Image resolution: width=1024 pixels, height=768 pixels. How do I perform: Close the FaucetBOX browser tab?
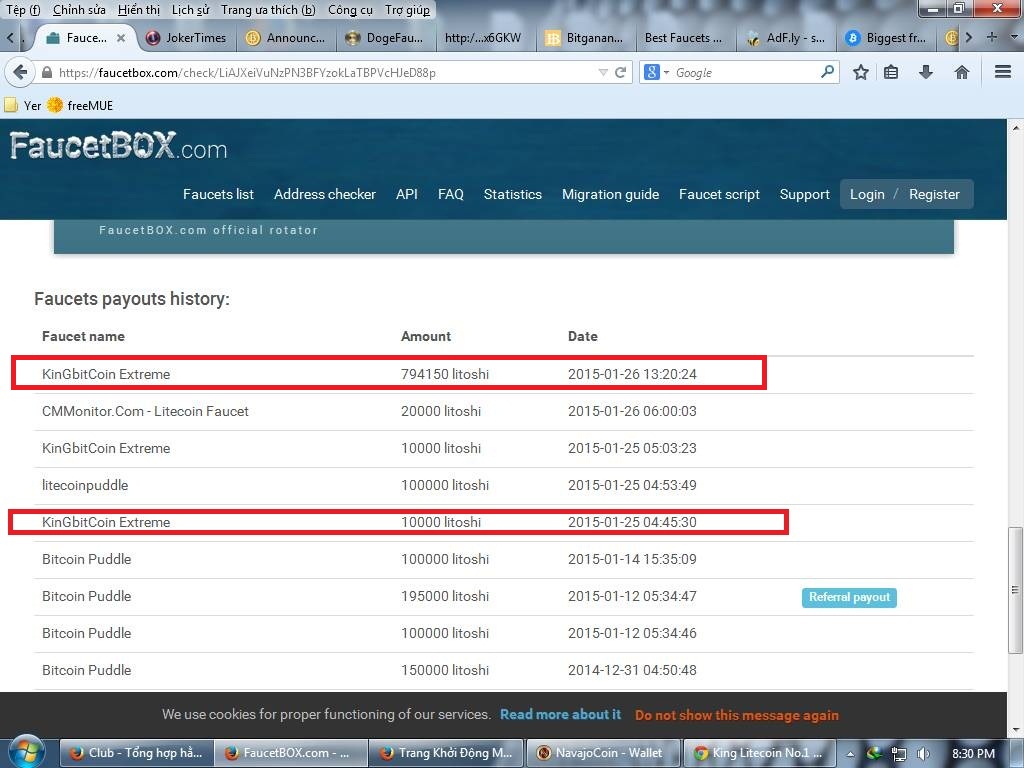click(121, 38)
